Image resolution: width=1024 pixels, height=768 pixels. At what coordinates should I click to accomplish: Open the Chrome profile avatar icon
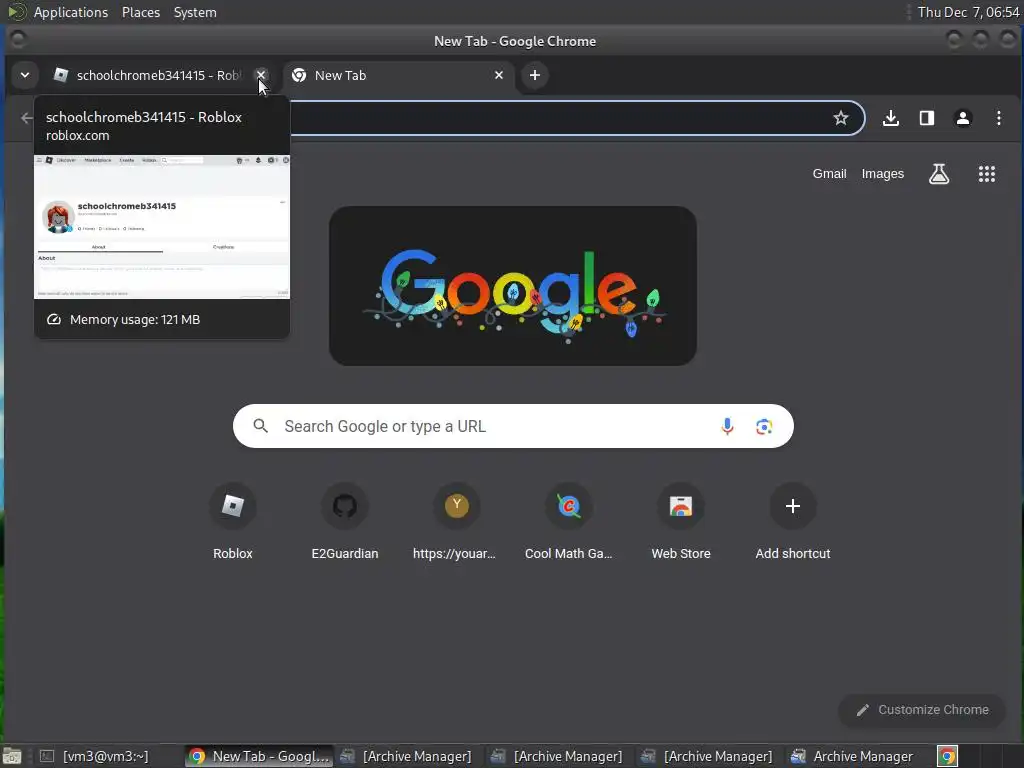coord(963,118)
